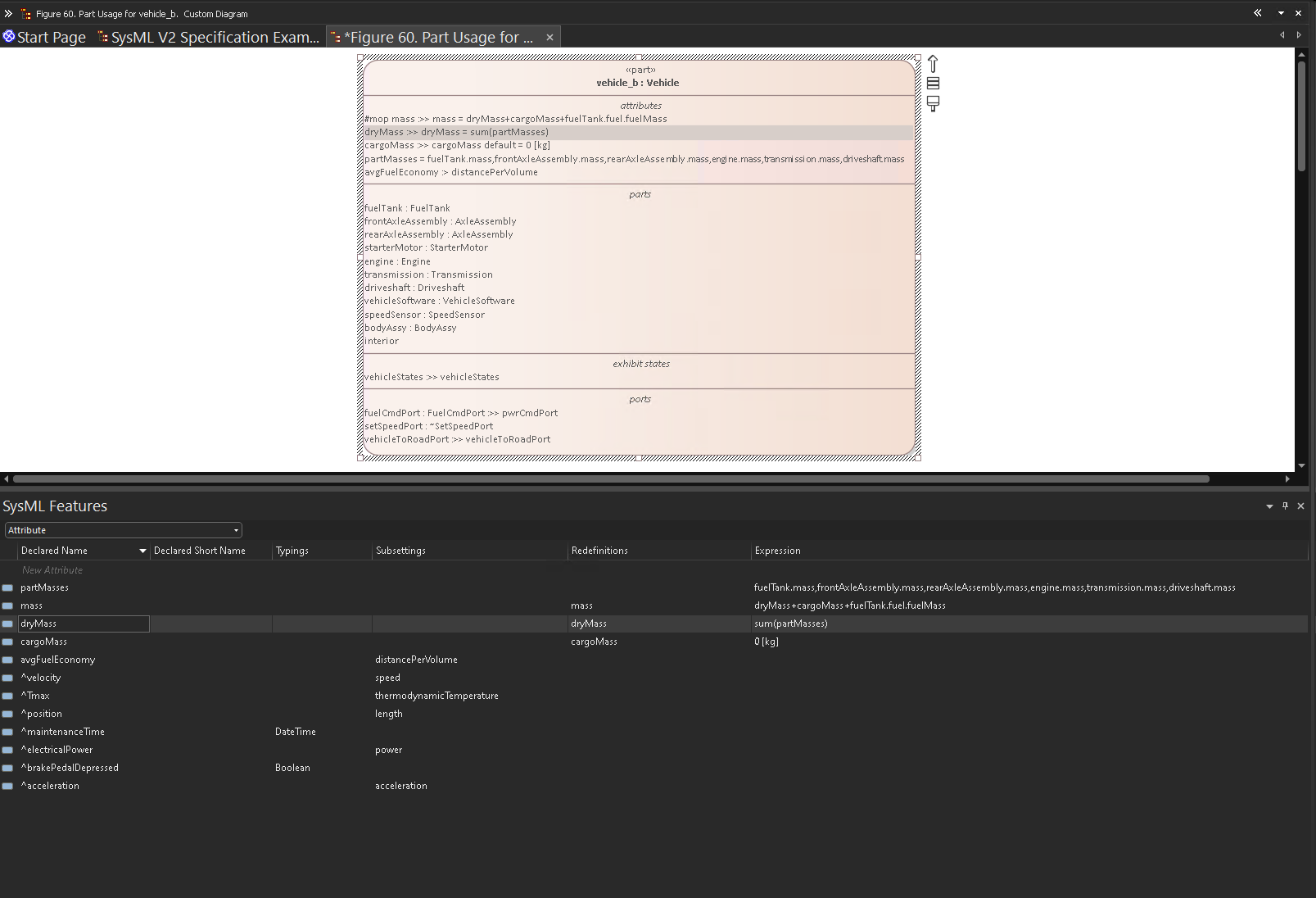The width and height of the screenshot is (1316, 898).
Task: Toggle the checkbox beside the mass row
Action: click(x=7, y=605)
